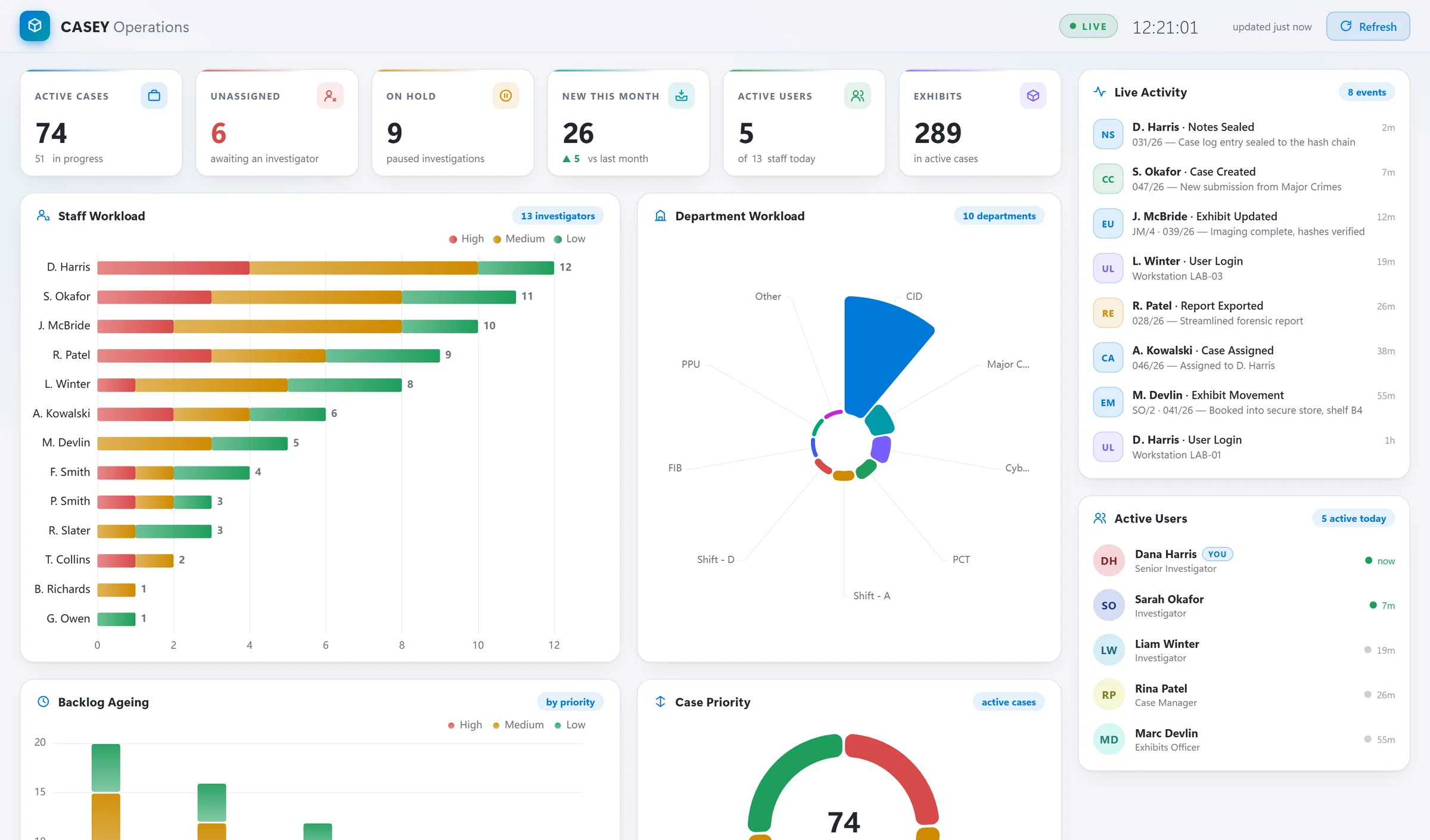Click the 8 events badge
Screen dimensions: 1430x840
pyautogui.click(x=1367, y=92)
